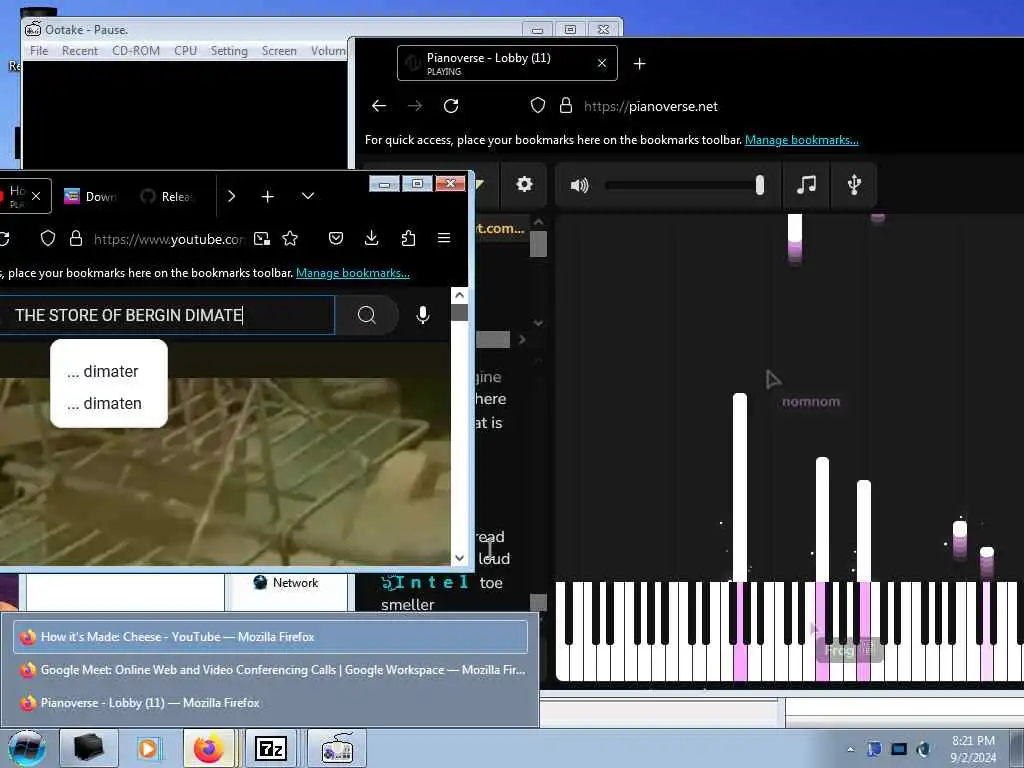1024x768 pixels.
Task: Click the Windows Start orb
Action: (27, 748)
